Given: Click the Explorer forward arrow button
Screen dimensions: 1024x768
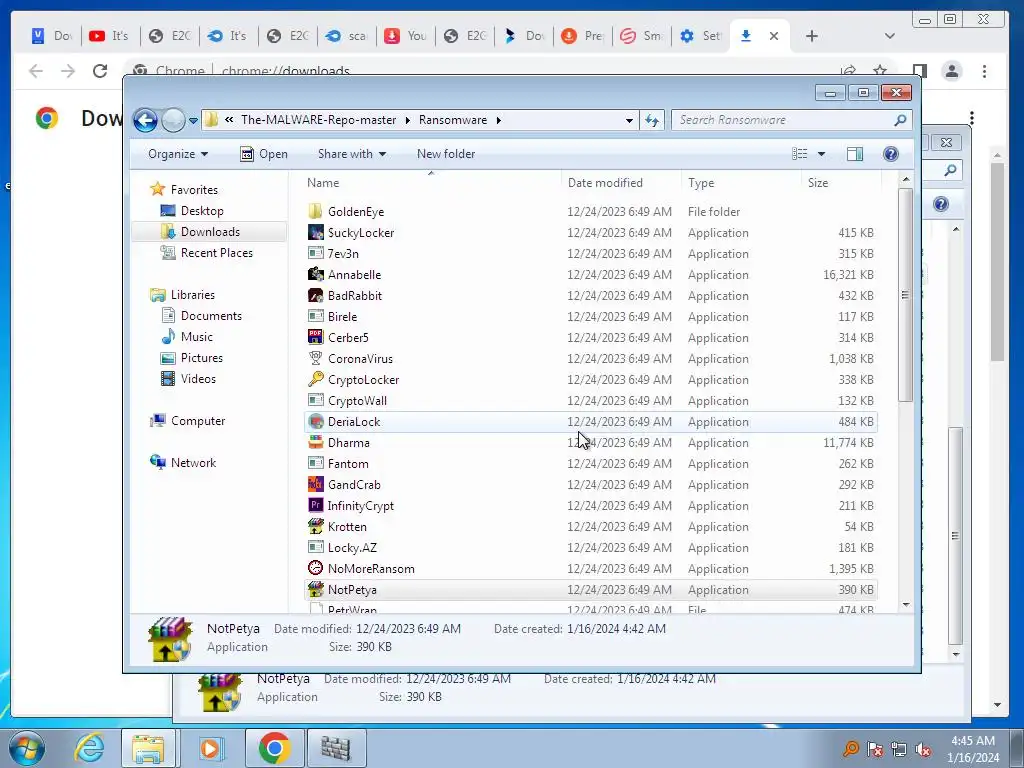Looking at the screenshot, I should pyautogui.click(x=173, y=120).
